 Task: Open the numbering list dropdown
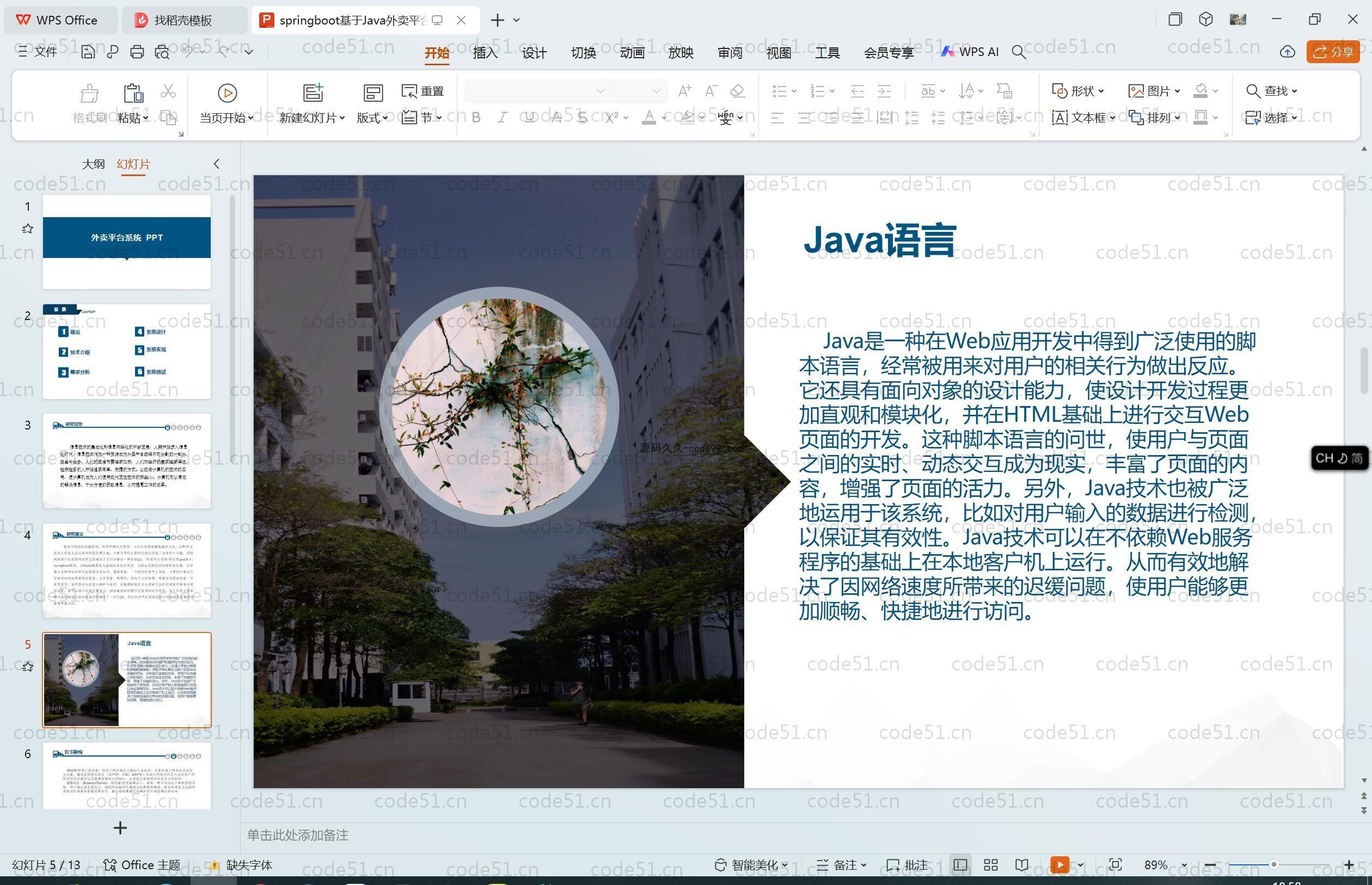[x=832, y=91]
